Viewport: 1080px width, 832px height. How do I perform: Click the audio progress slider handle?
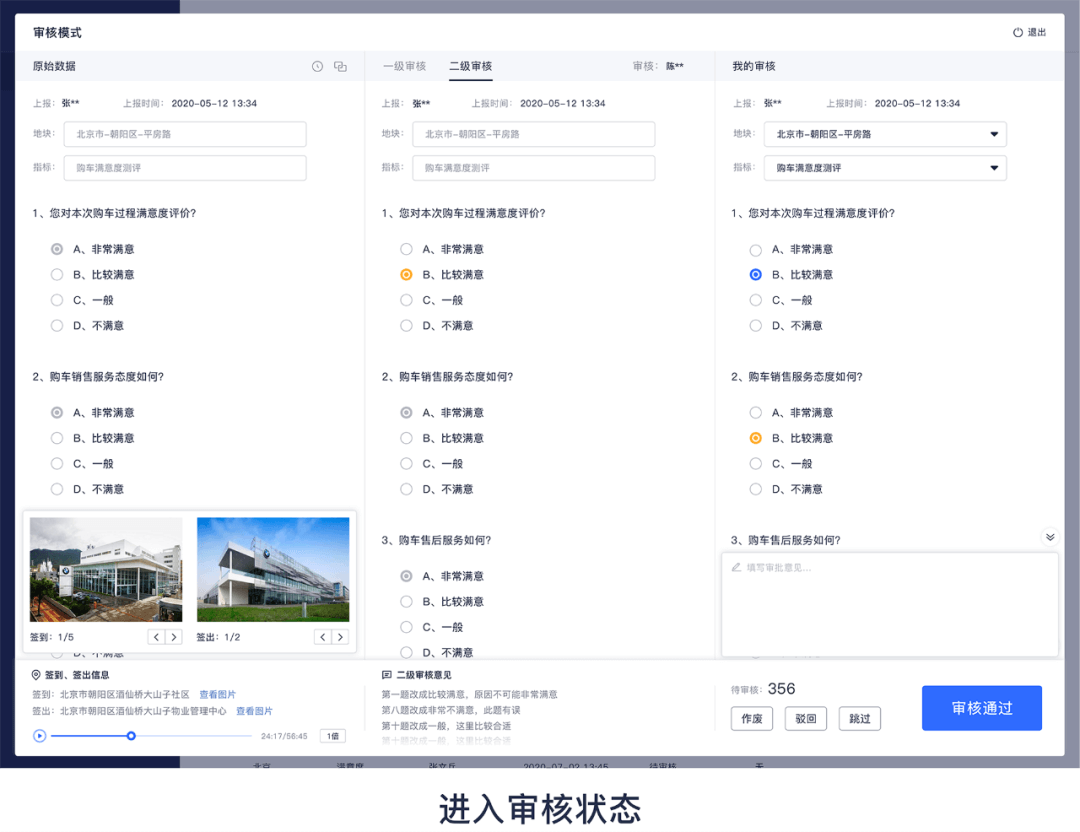(x=131, y=736)
